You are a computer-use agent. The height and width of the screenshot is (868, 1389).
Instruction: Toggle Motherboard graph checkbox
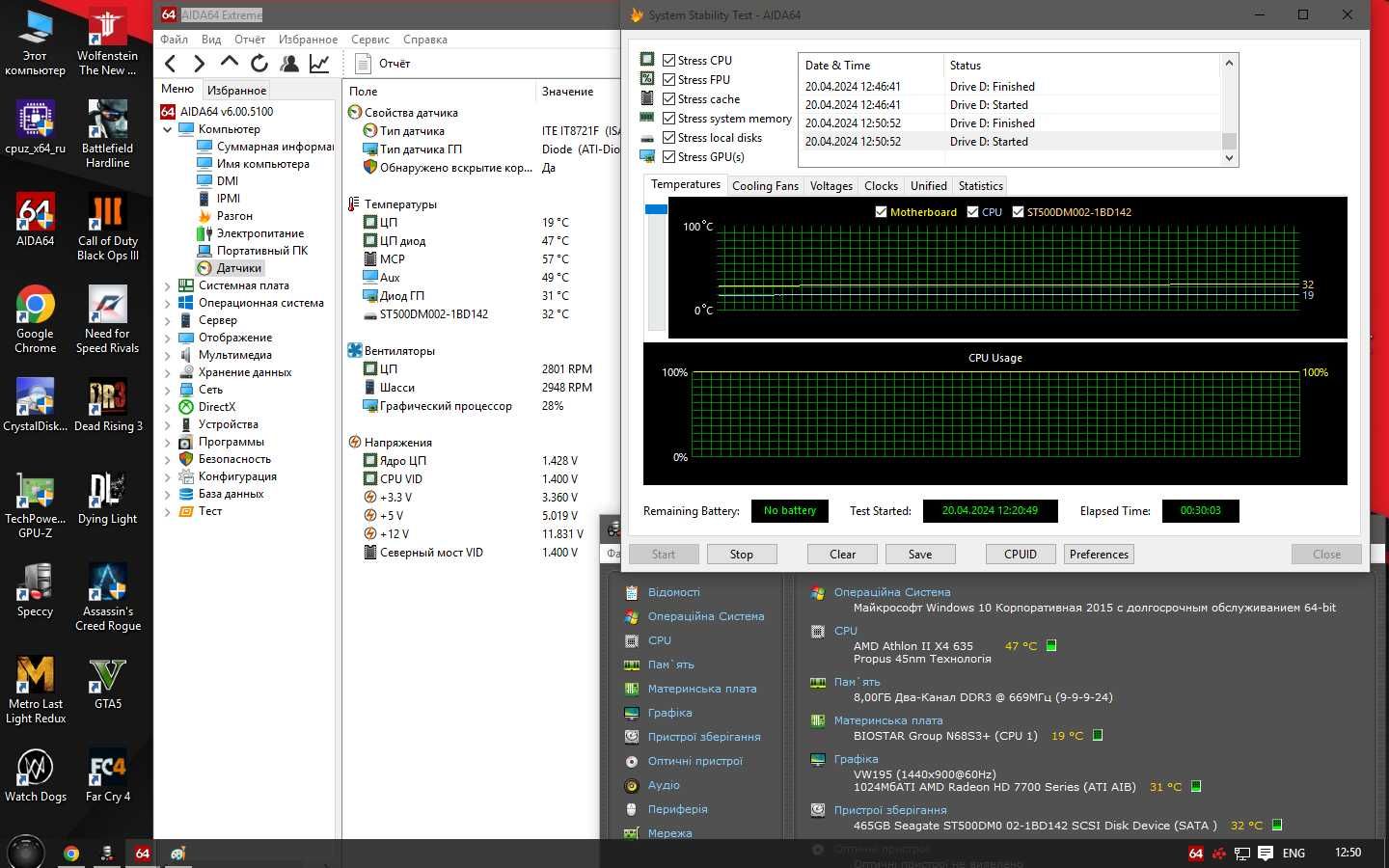click(x=881, y=212)
